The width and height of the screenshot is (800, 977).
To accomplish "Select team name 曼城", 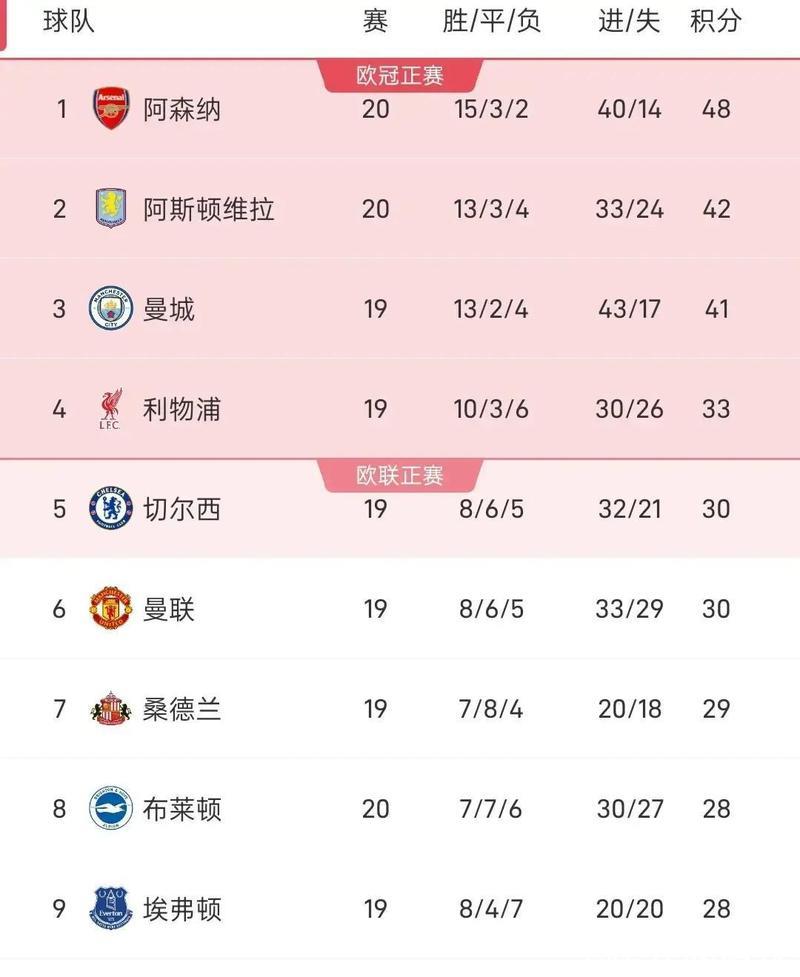I will pyautogui.click(x=169, y=308).
